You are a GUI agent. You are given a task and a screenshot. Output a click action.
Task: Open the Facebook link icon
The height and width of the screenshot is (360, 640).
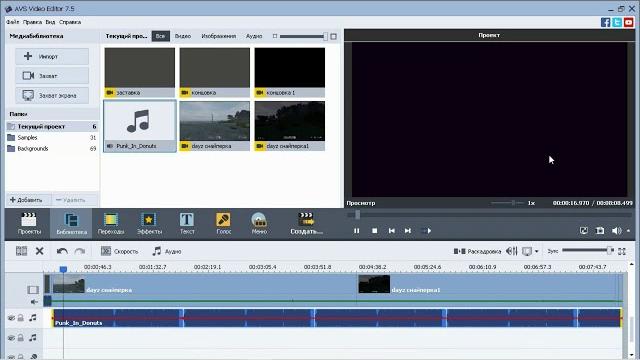605,22
